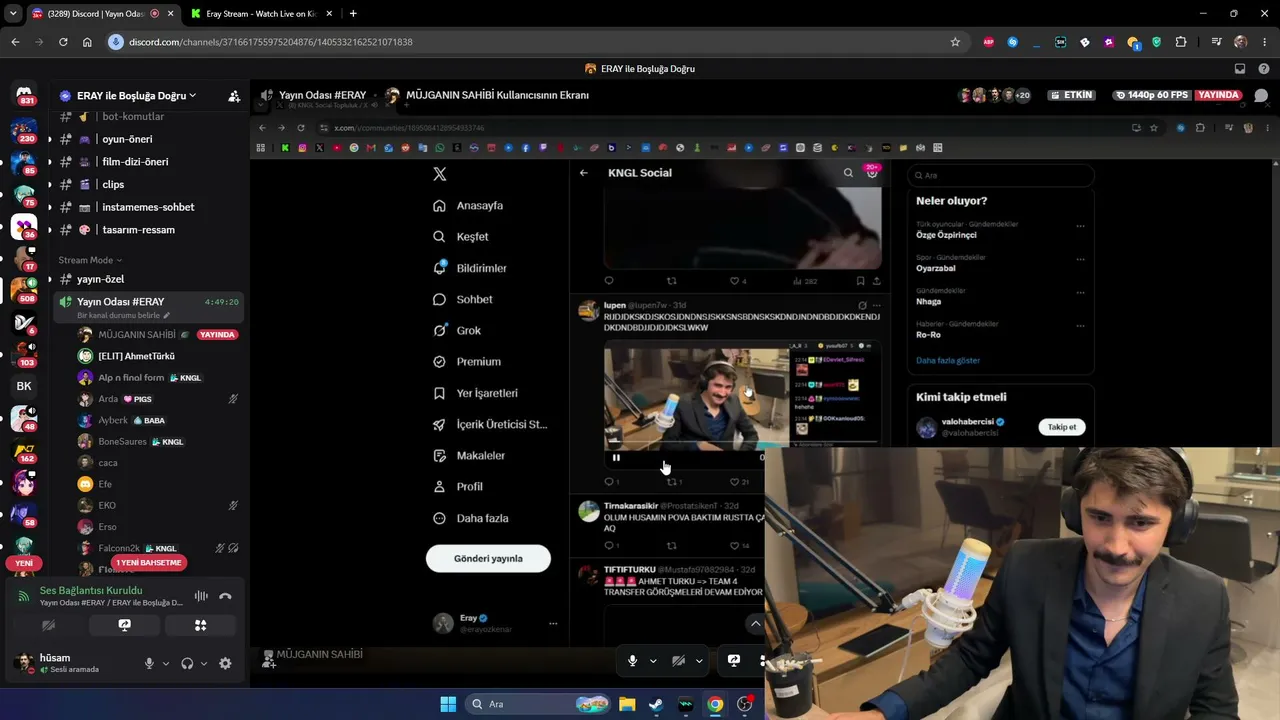
Task: Toggle camera in stream control bar
Action: pyautogui.click(x=678, y=661)
